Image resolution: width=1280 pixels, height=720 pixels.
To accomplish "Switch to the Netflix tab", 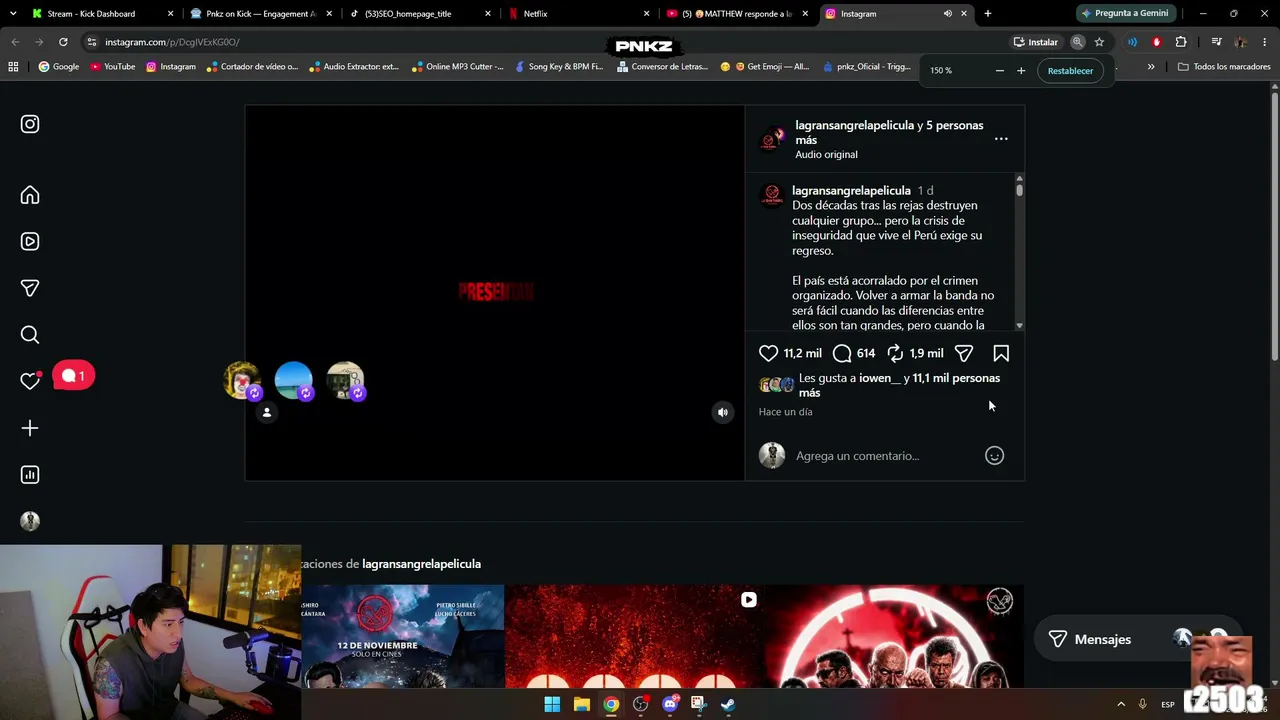I will pyautogui.click(x=577, y=14).
